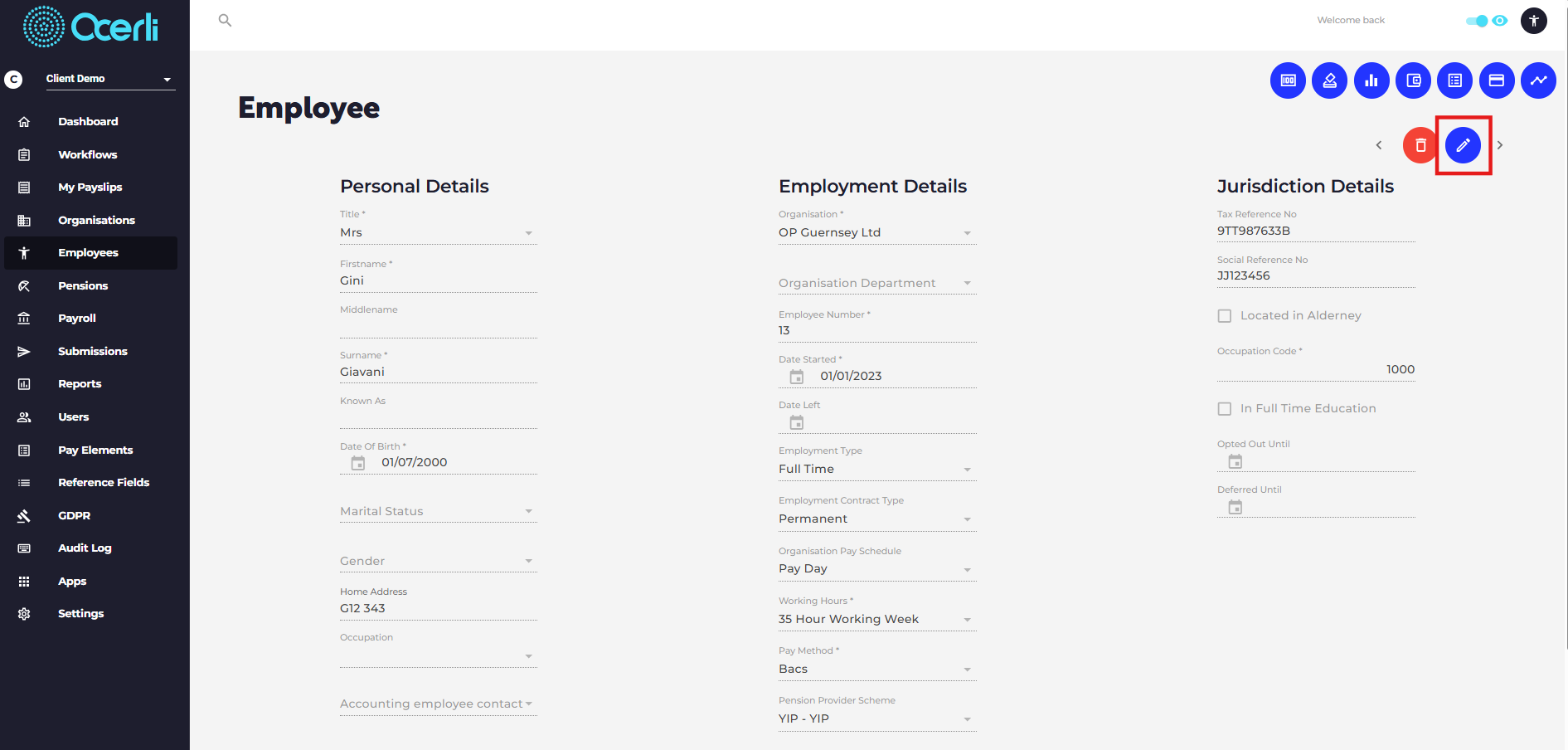Open Workflows in the sidebar
The image size is (1568, 750).
[90, 155]
